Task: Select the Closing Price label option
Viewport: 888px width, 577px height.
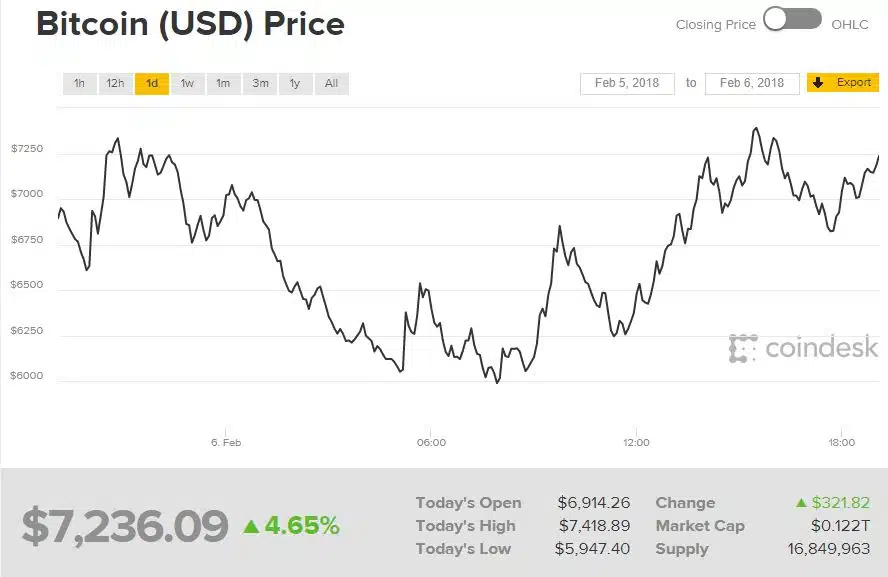Action: [x=716, y=24]
